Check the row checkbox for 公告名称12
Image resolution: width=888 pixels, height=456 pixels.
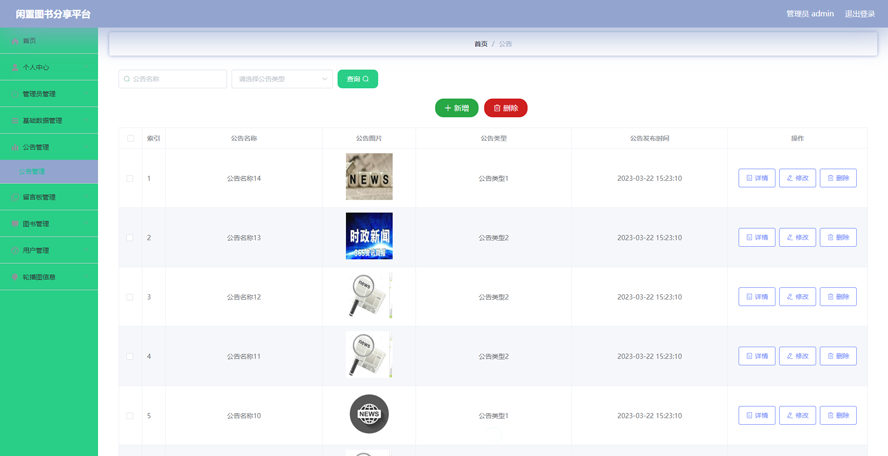click(x=130, y=297)
